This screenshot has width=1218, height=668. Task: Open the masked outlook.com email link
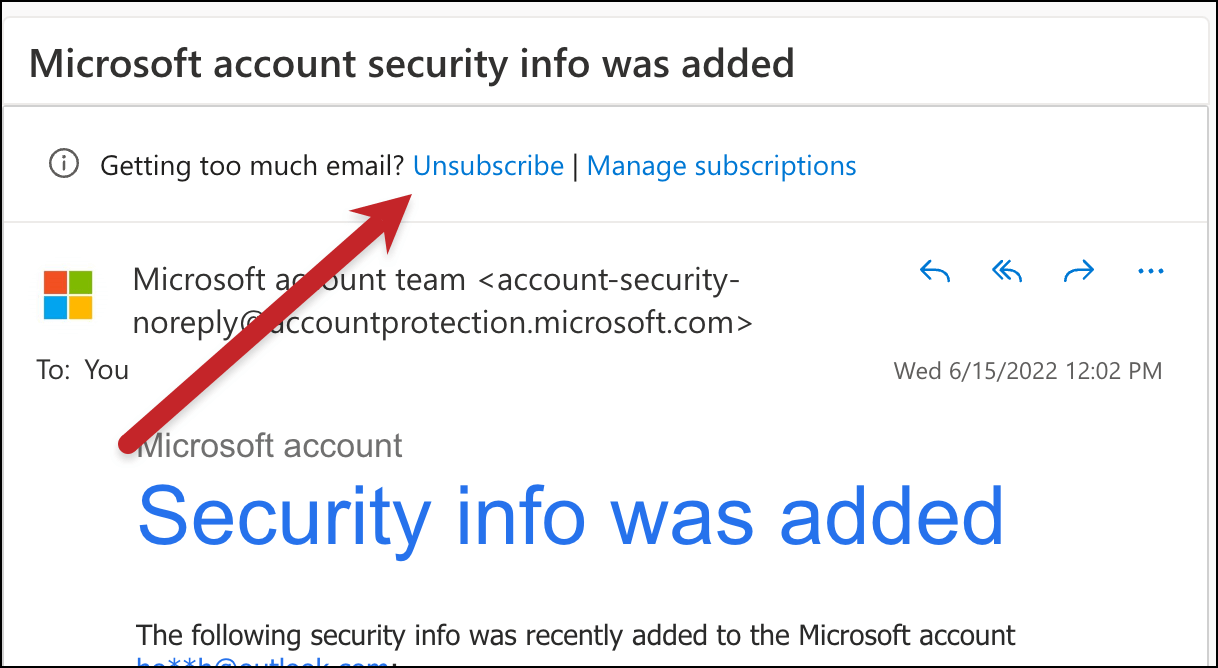pos(262,662)
